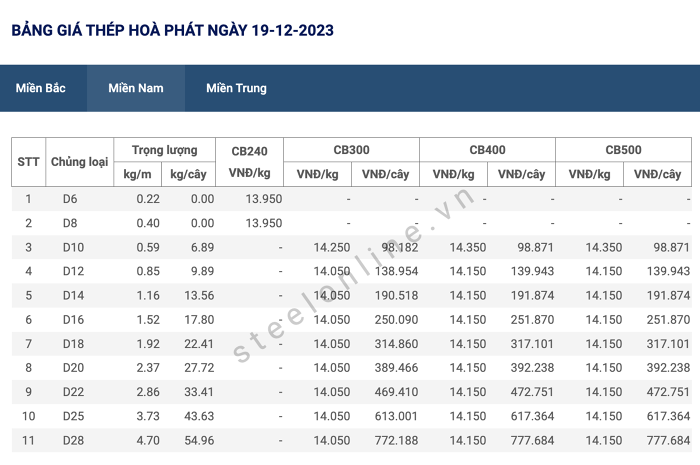Click the 314.860 value in D18 row
This screenshot has width=700, height=465.
click(396, 344)
